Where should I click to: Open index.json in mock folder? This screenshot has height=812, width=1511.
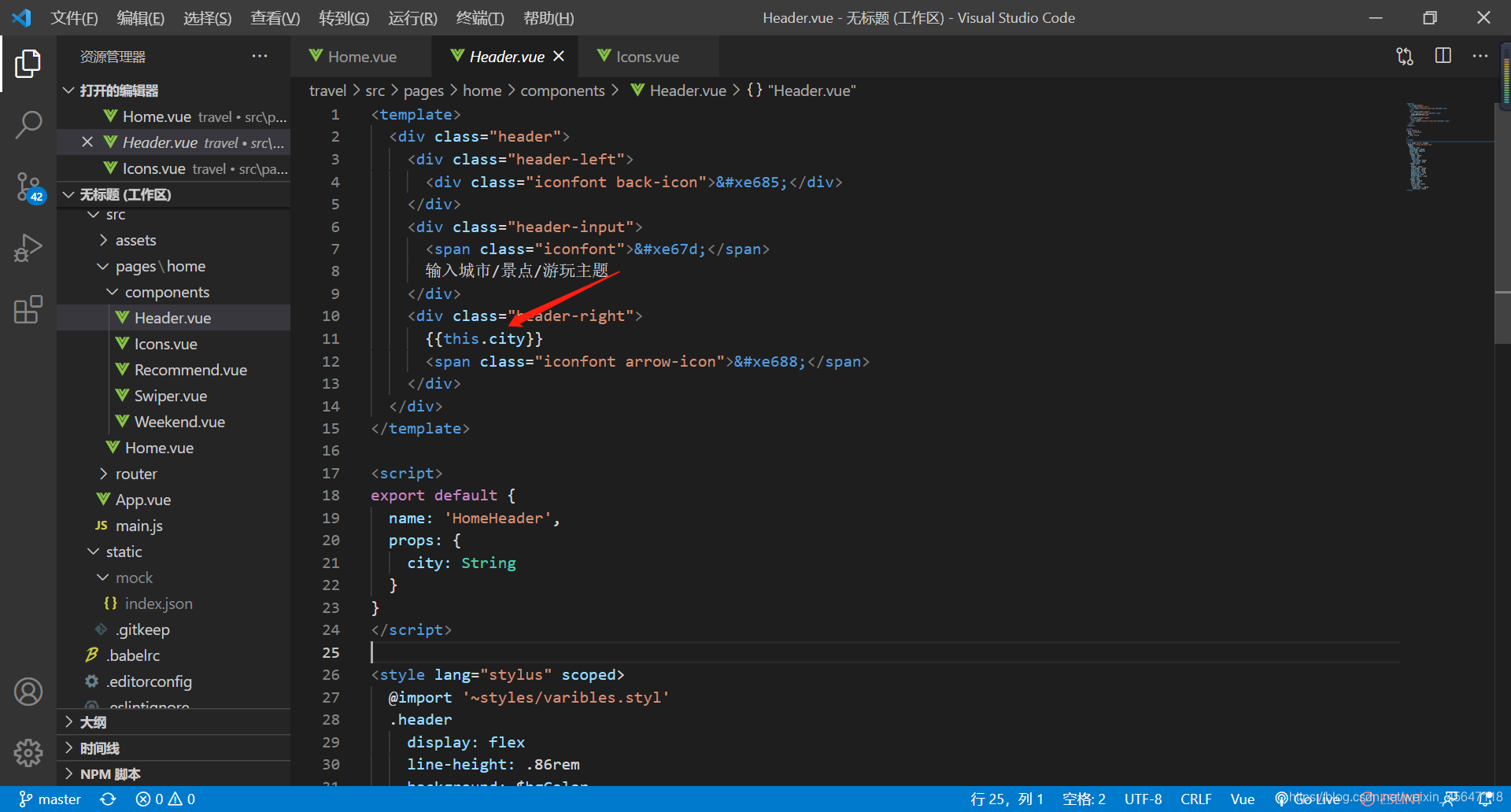click(x=158, y=603)
